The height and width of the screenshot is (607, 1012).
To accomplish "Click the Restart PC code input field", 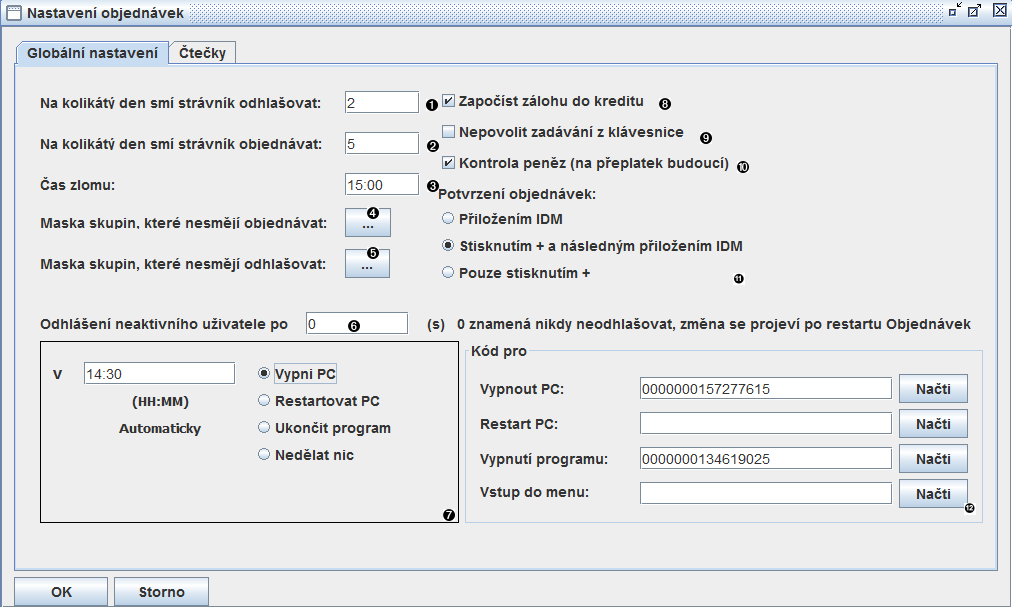I will click(x=765, y=423).
